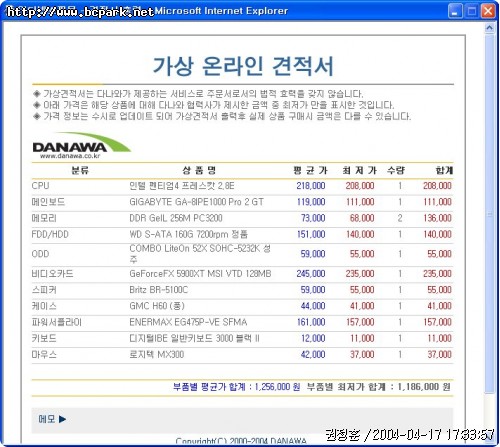Select the 상품명 column header
This screenshot has height=447, width=500.
[x=199, y=171]
